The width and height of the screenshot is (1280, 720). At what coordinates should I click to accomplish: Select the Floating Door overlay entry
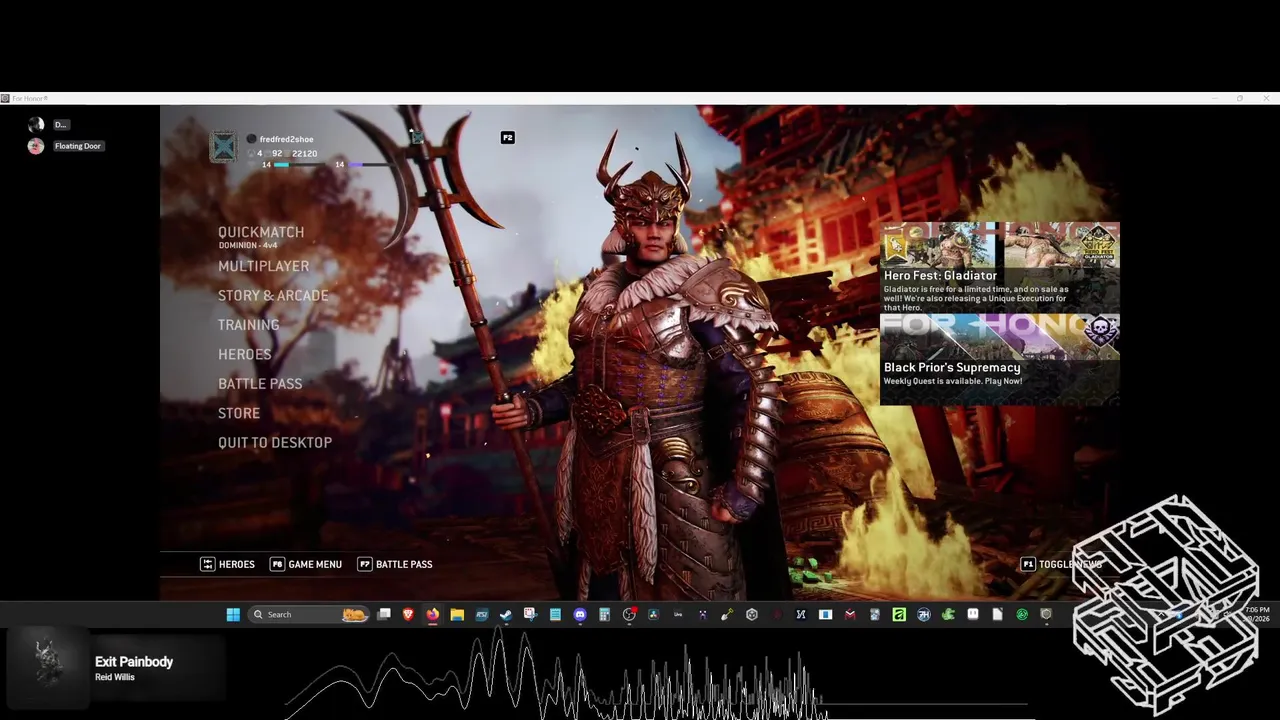(x=78, y=146)
